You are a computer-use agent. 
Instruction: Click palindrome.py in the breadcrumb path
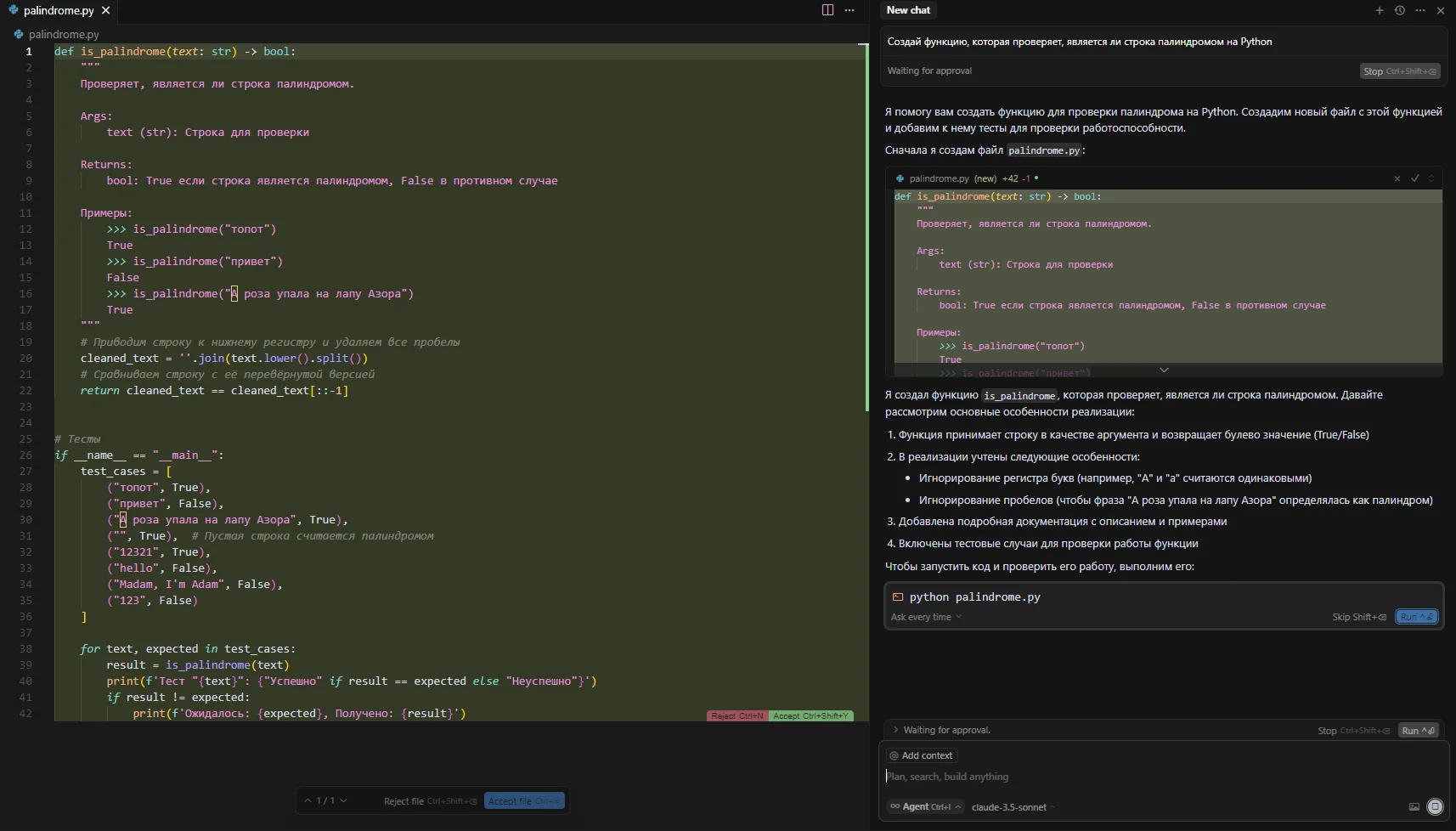(x=64, y=34)
